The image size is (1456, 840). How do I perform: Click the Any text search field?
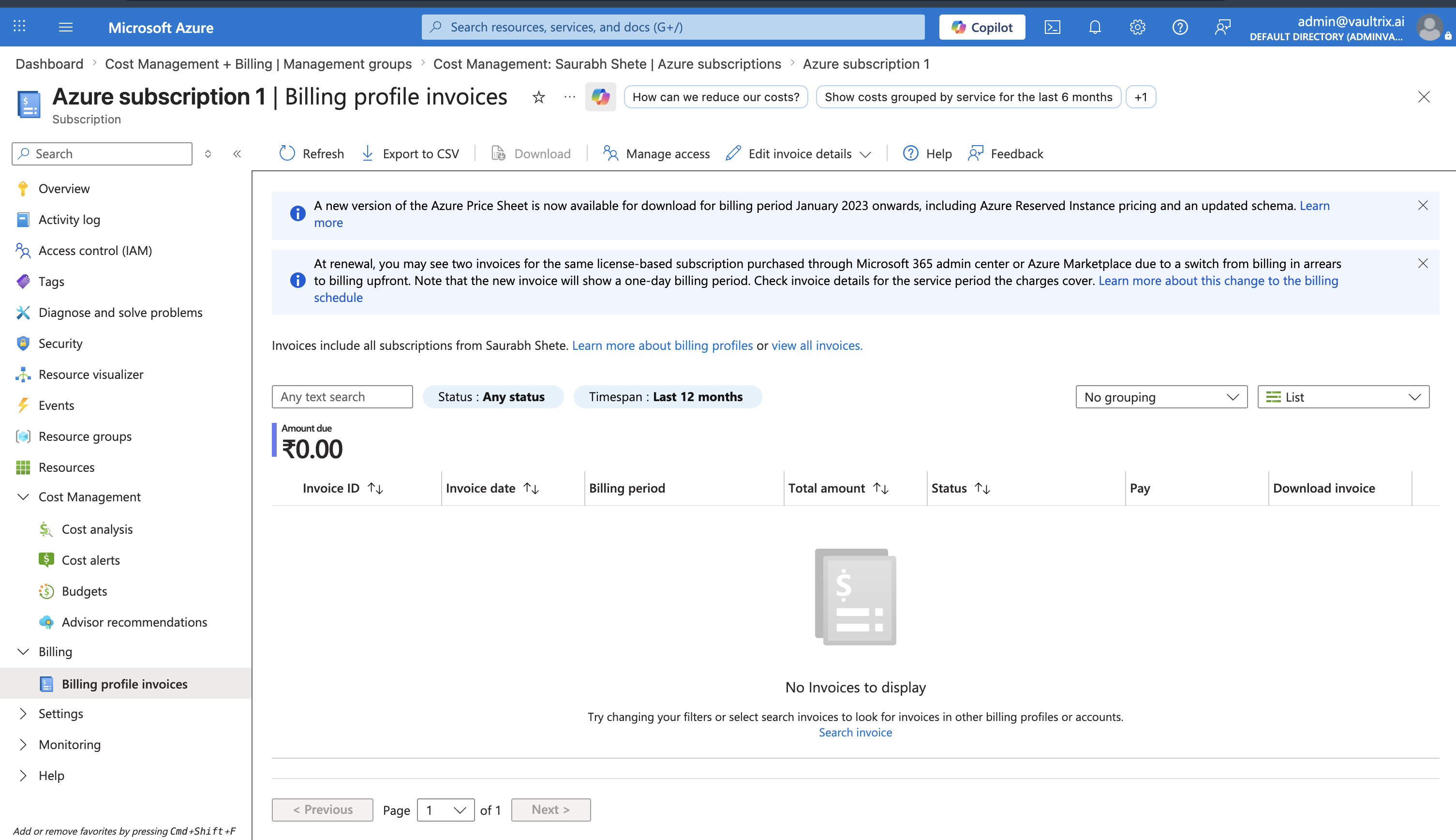click(x=342, y=397)
